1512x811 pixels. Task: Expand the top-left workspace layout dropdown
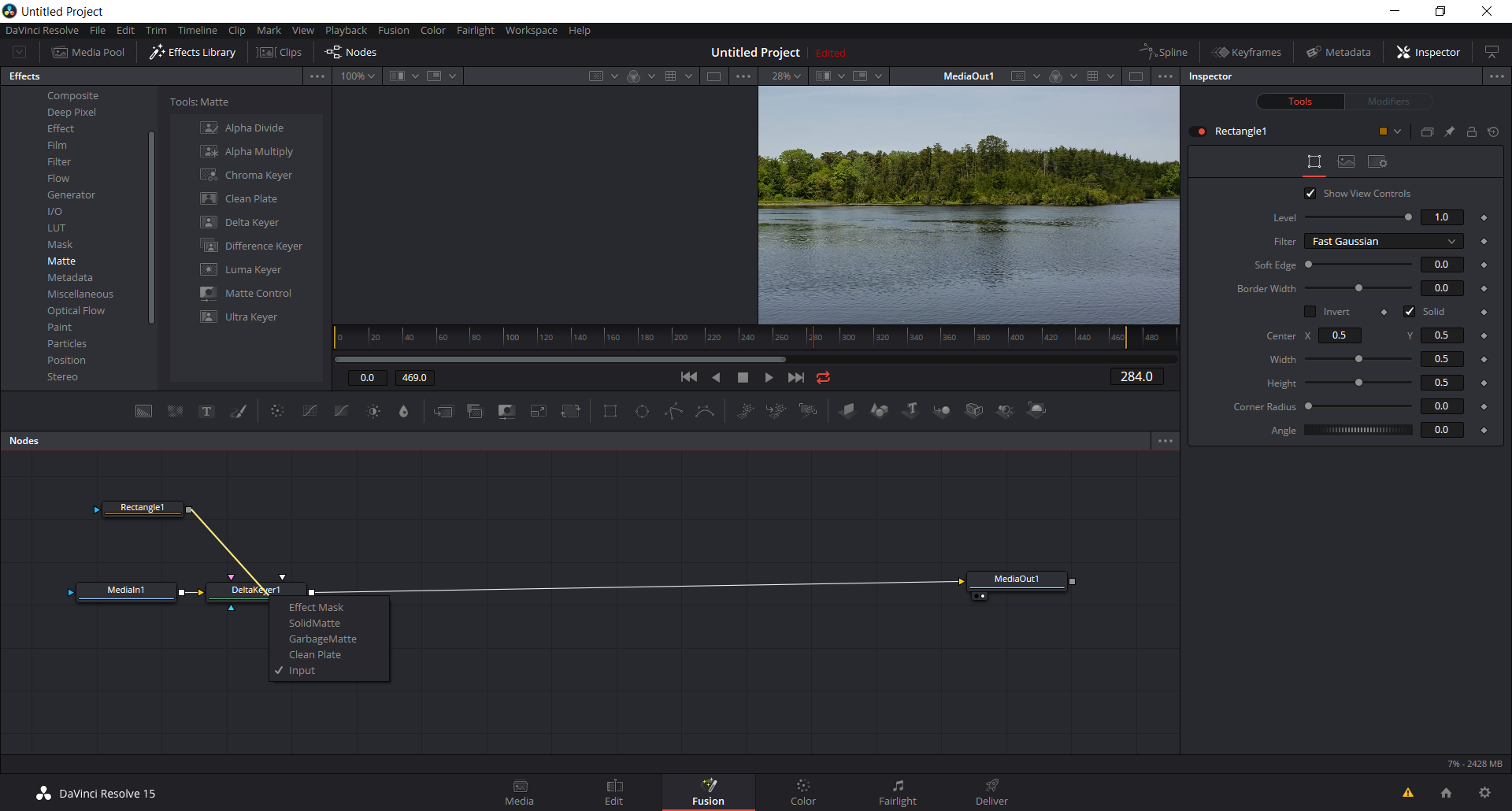(20, 52)
